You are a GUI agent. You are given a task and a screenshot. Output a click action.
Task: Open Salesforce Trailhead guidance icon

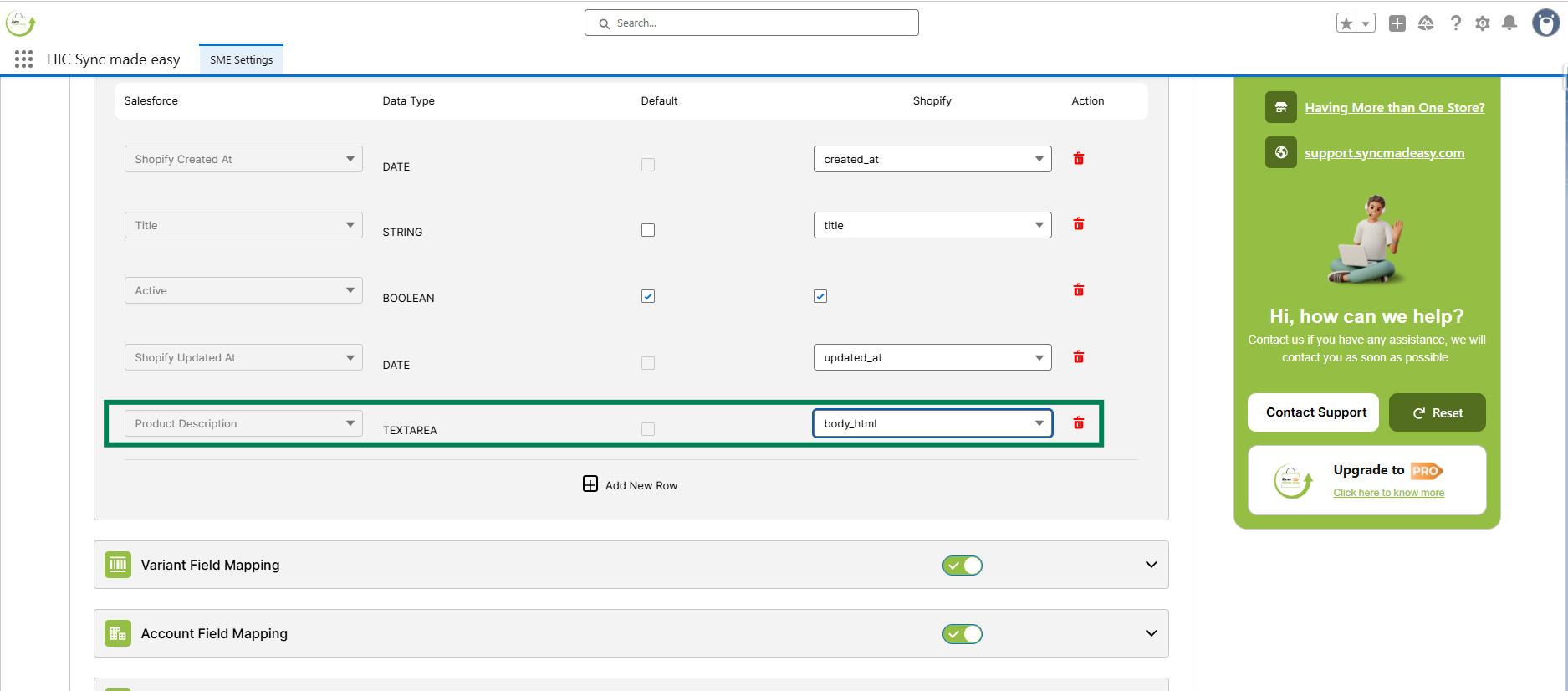(1426, 23)
